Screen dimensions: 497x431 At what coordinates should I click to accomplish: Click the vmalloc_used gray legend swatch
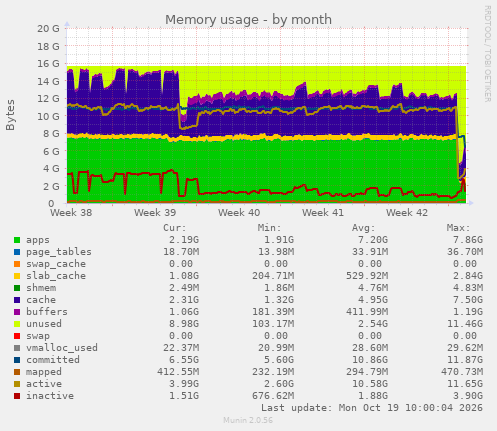pos(17,348)
